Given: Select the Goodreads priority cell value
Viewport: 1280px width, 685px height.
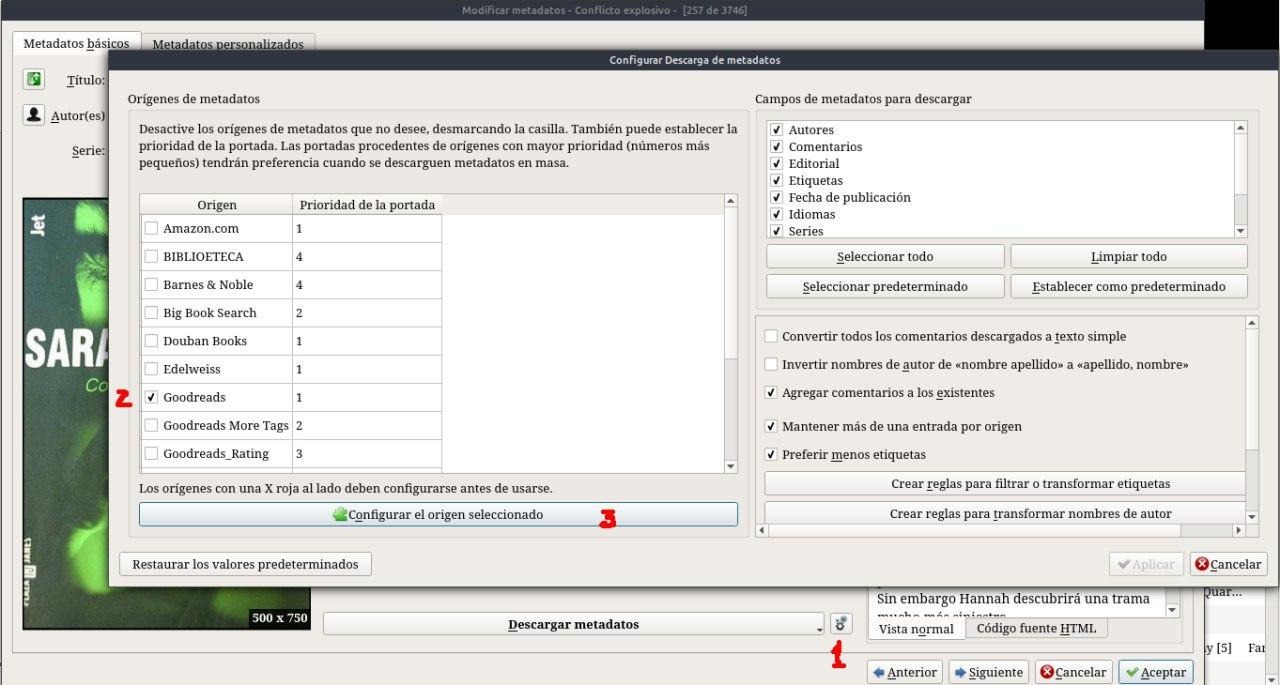Looking at the screenshot, I should click(x=367, y=397).
